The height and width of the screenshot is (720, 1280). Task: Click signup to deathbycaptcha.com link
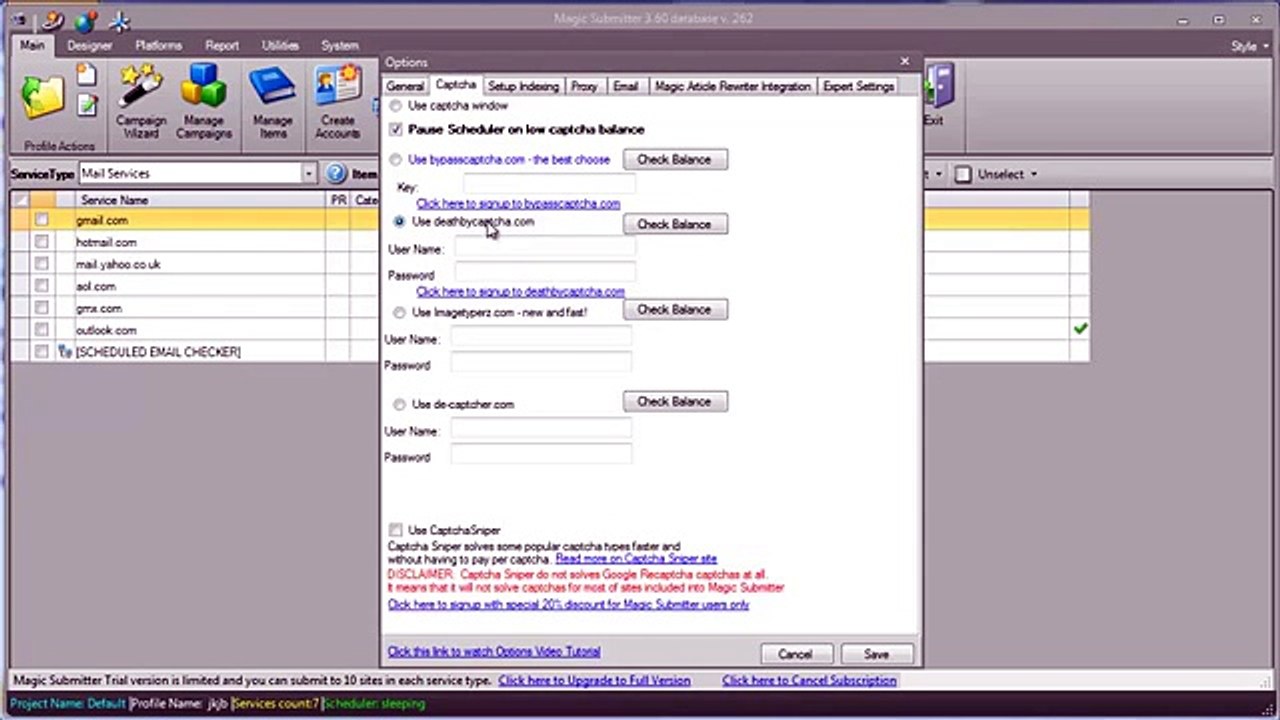520,292
